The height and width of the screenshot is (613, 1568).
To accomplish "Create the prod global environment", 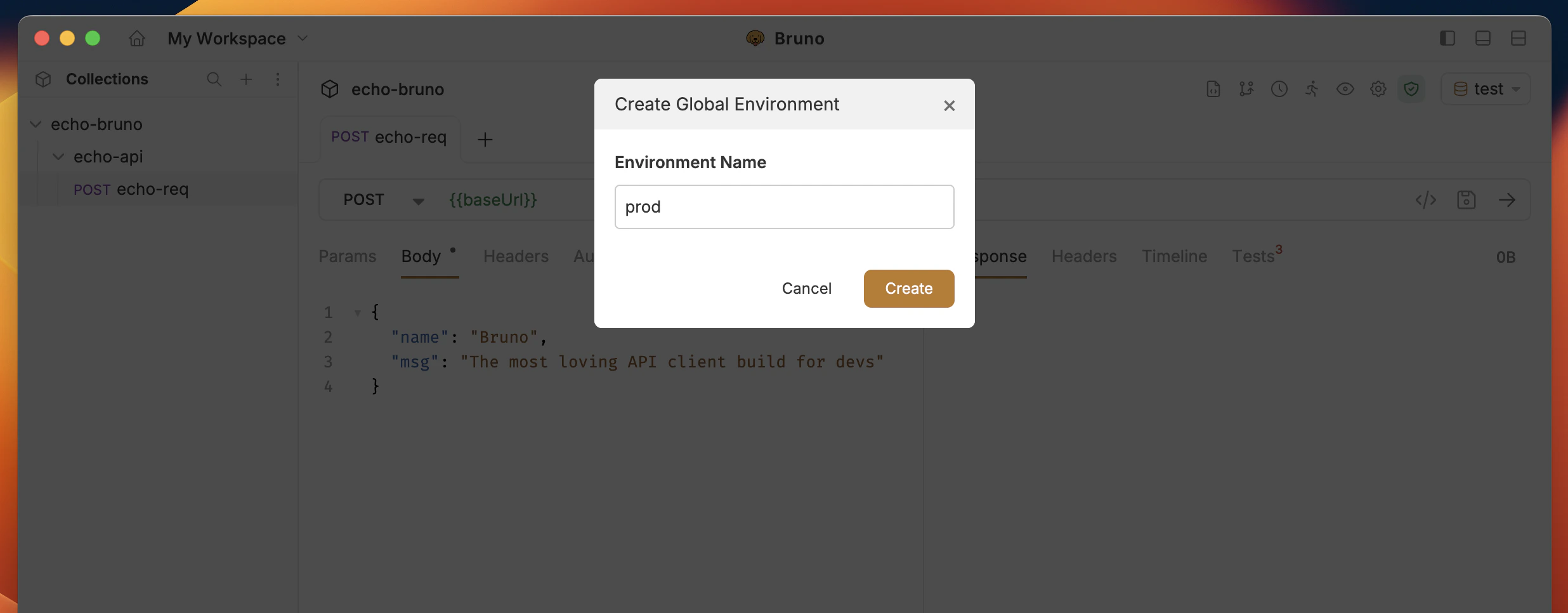I will pyautogui.click(x=908, y=288).
